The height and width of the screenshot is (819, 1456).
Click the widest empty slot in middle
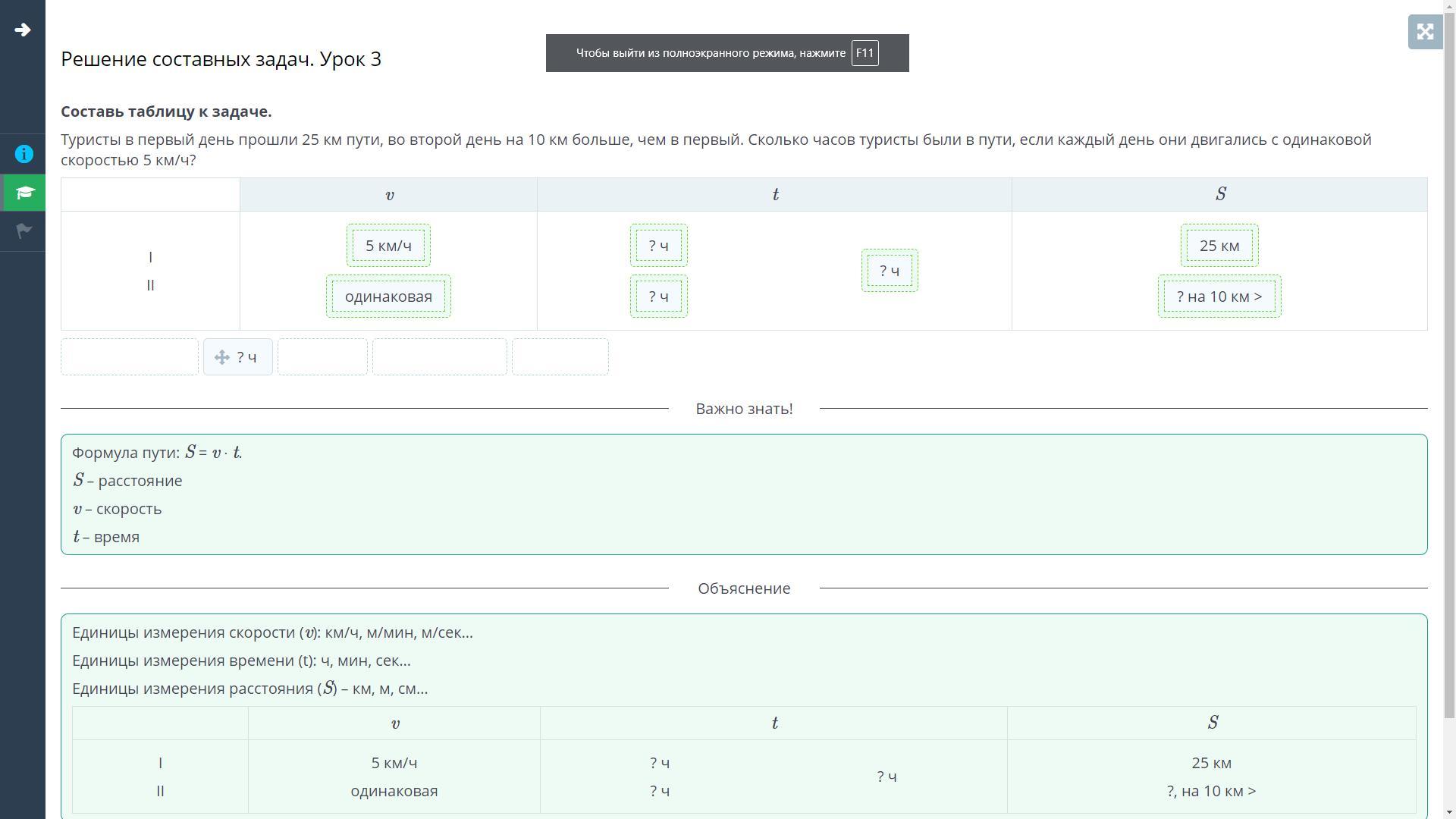pyautogui.click(x=440, y=357)
